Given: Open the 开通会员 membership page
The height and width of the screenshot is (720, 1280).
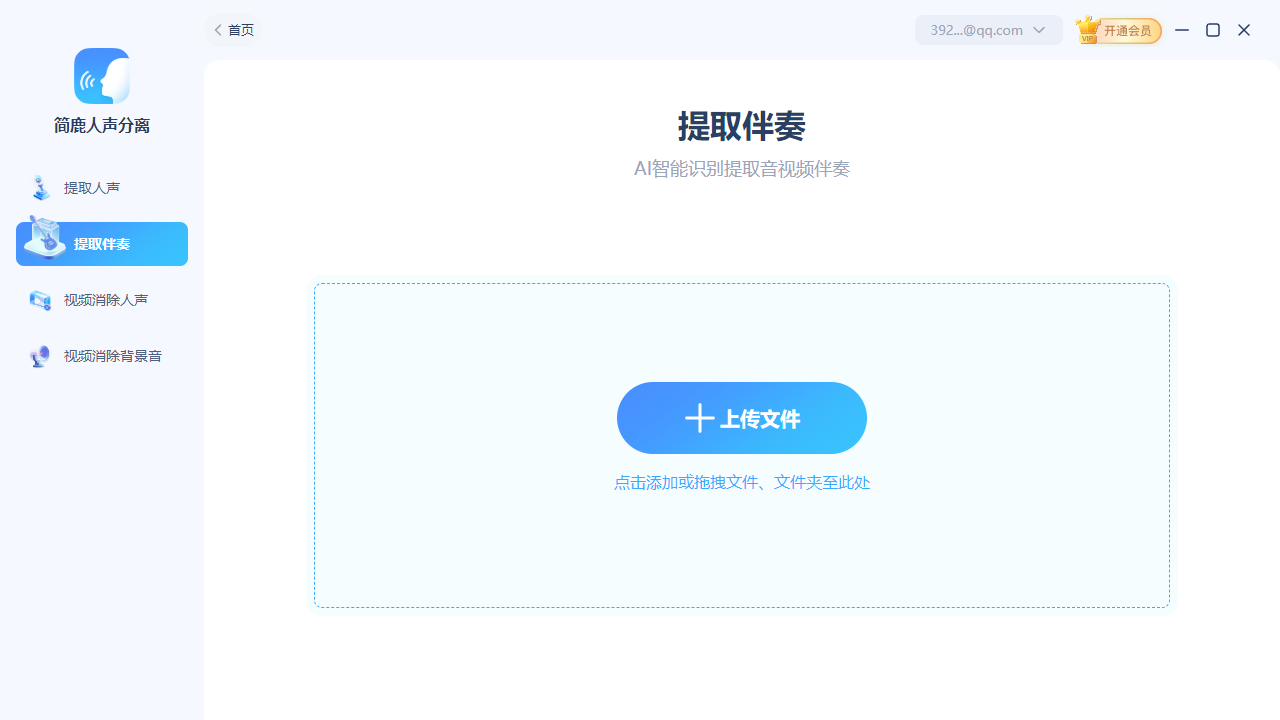Looking at the screenshot, I should (1130, 30).
